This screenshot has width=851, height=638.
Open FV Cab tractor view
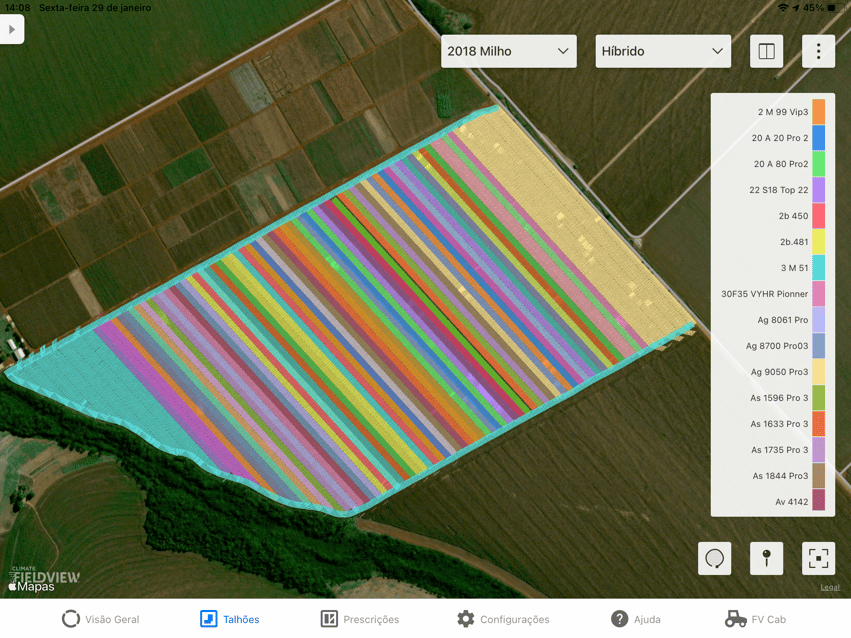(755, 619)
